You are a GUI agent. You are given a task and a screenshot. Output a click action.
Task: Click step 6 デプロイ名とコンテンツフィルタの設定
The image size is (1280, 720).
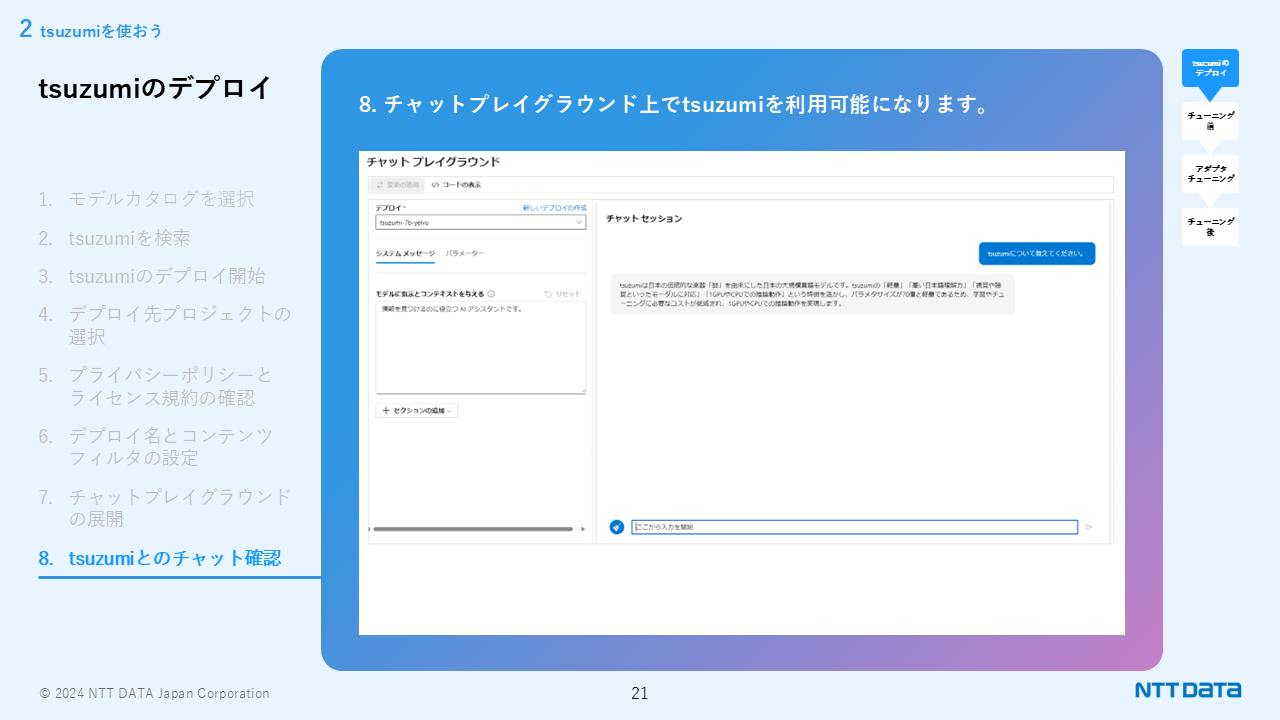click(156, 447)
